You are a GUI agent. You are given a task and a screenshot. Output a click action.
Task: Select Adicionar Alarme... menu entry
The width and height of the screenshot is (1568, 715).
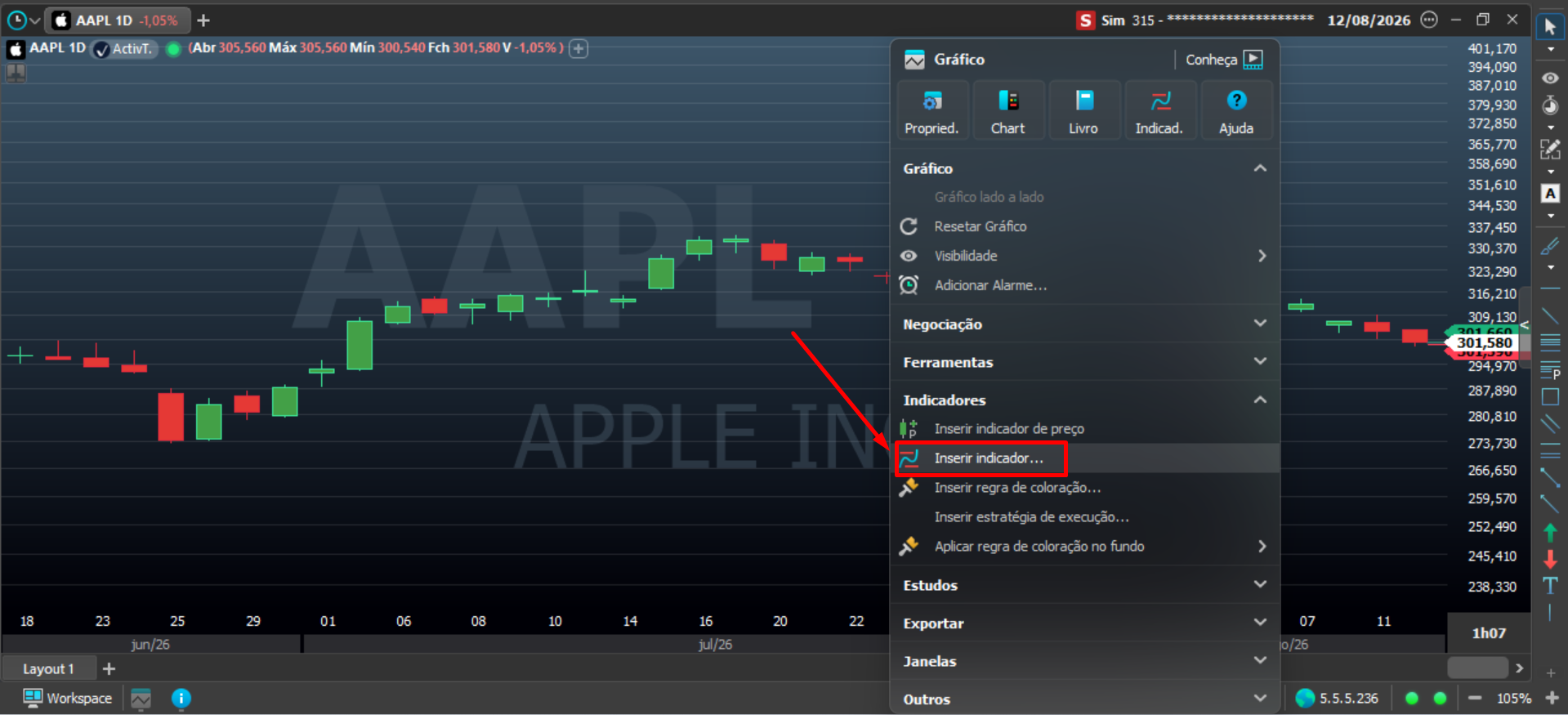[x=1084, y=285]
